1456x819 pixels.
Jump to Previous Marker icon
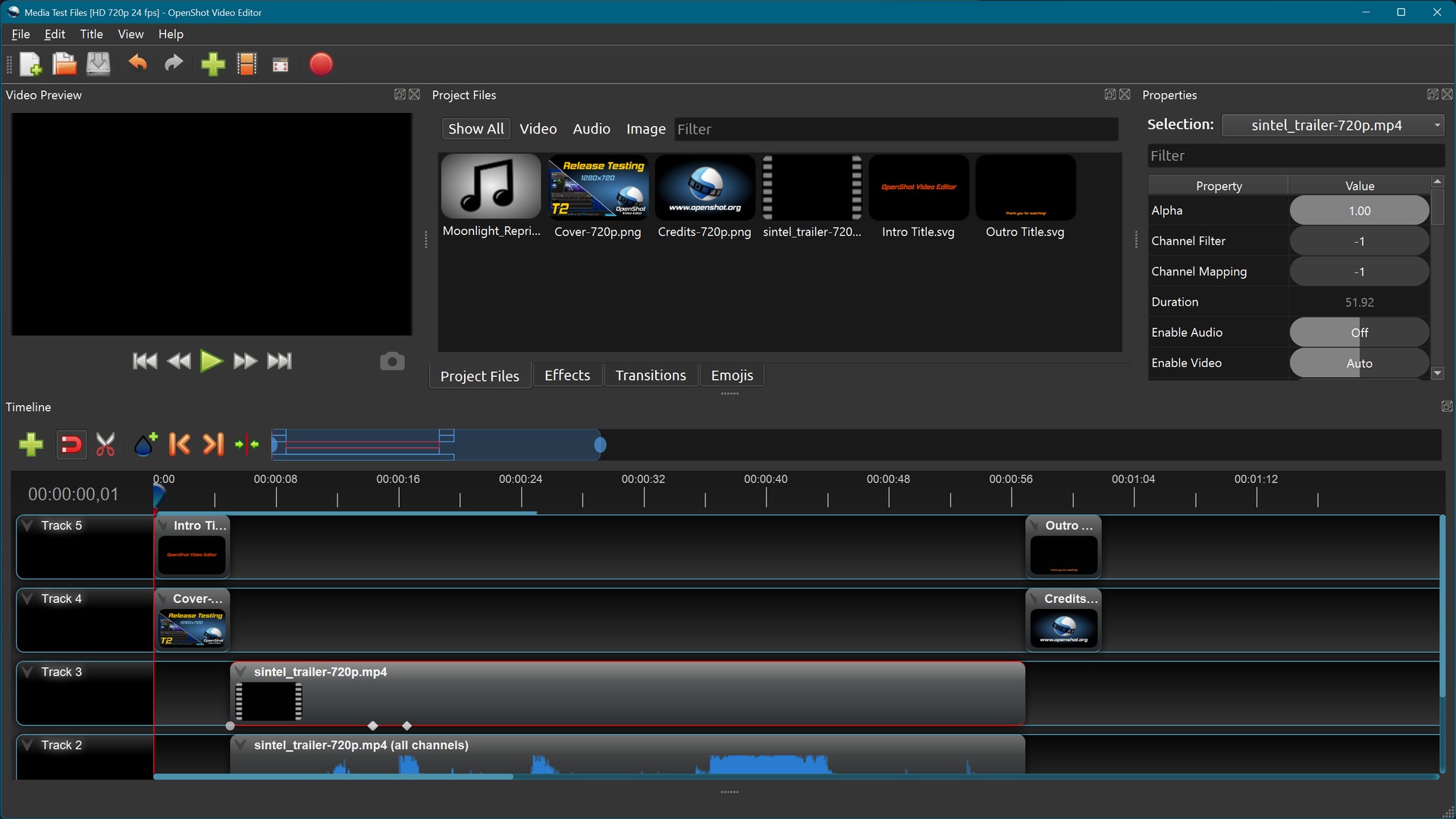tap(180, 444)
